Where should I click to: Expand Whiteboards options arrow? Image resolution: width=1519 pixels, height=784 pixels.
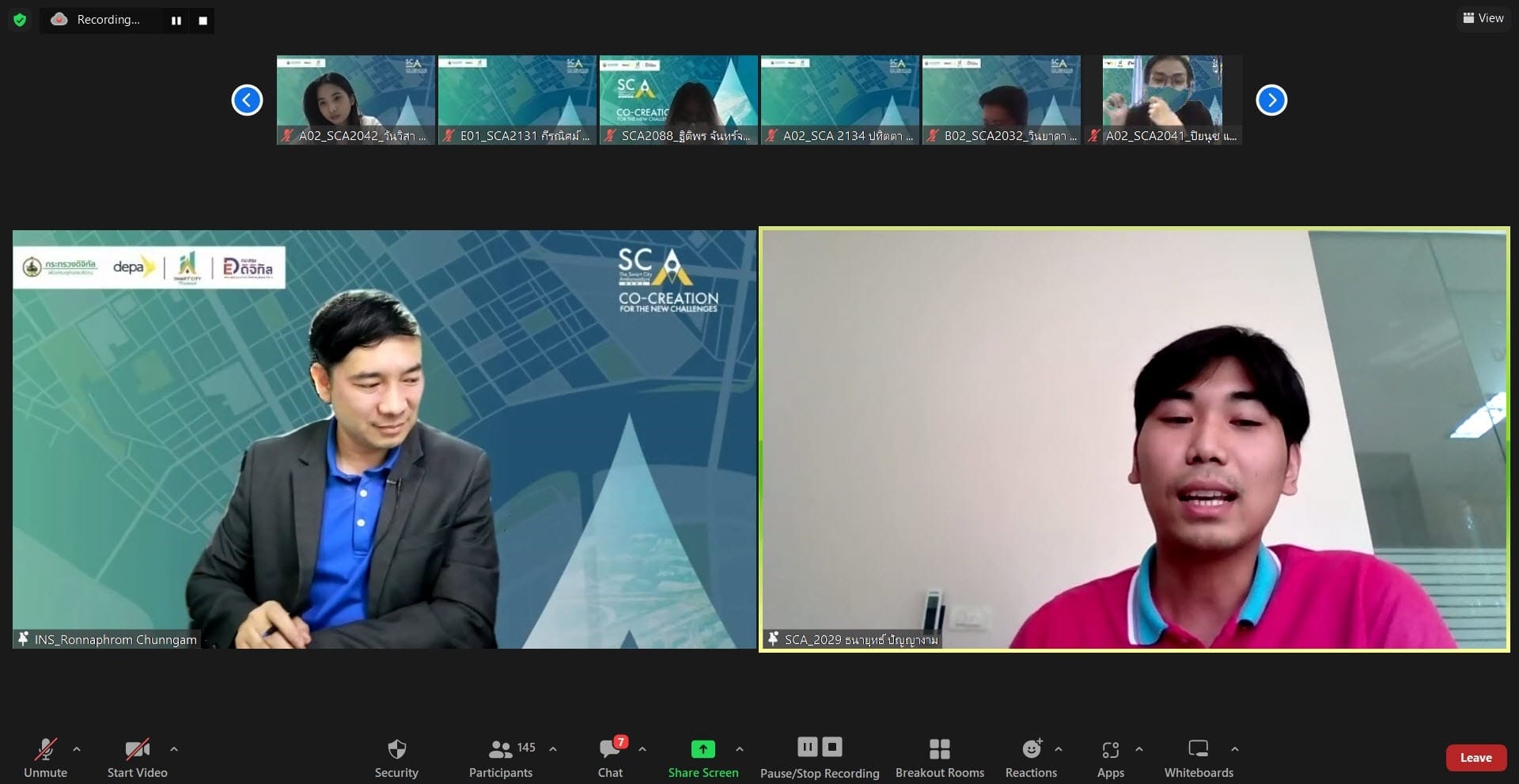click(x=1235, y=748)
